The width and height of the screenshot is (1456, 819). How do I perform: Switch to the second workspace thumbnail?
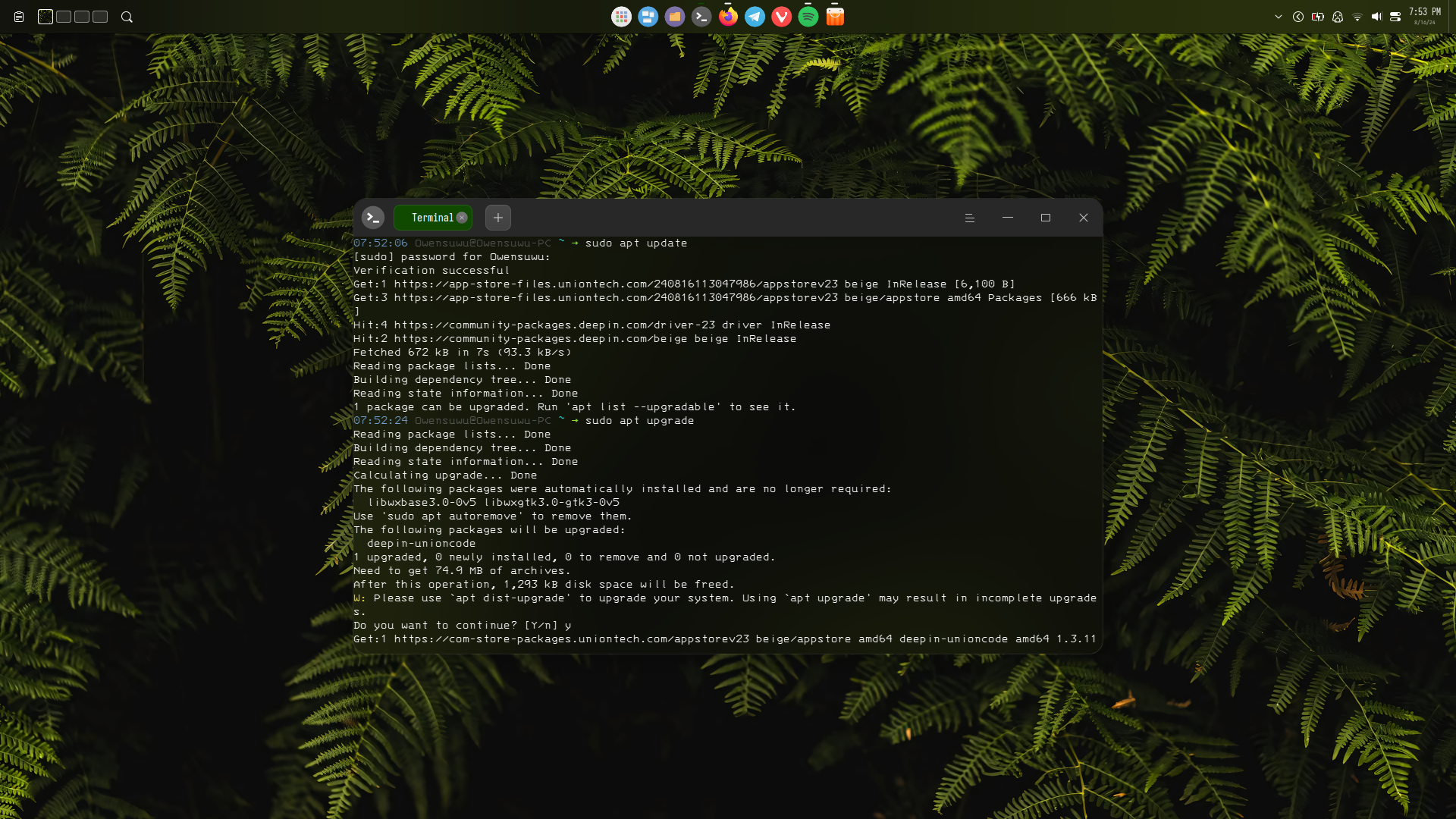(64, 17)
